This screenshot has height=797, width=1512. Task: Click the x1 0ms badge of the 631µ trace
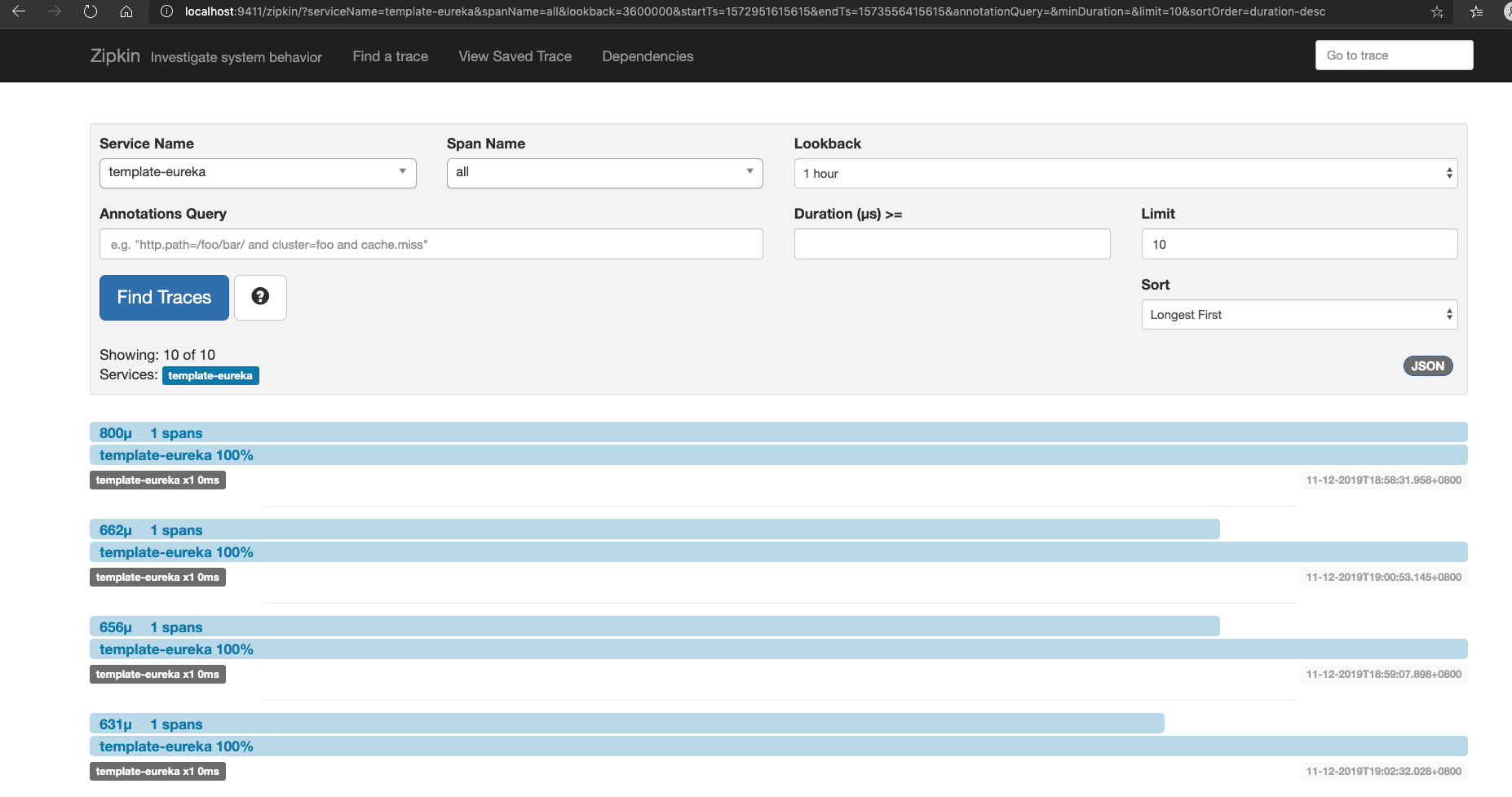pyautogui.click(x=157, y=771)
